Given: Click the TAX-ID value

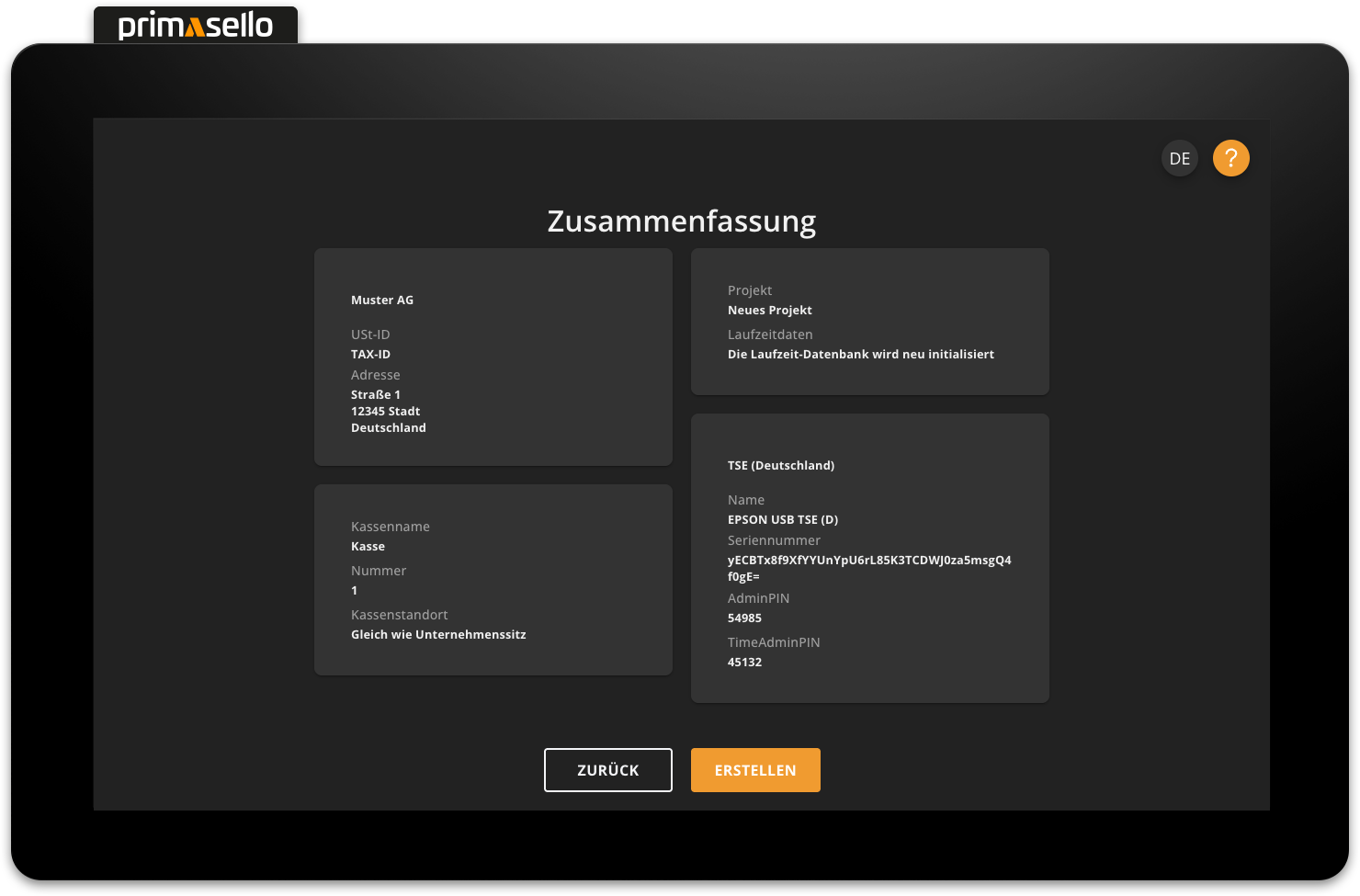Looking at the screenshot, I should pos(370,355).
